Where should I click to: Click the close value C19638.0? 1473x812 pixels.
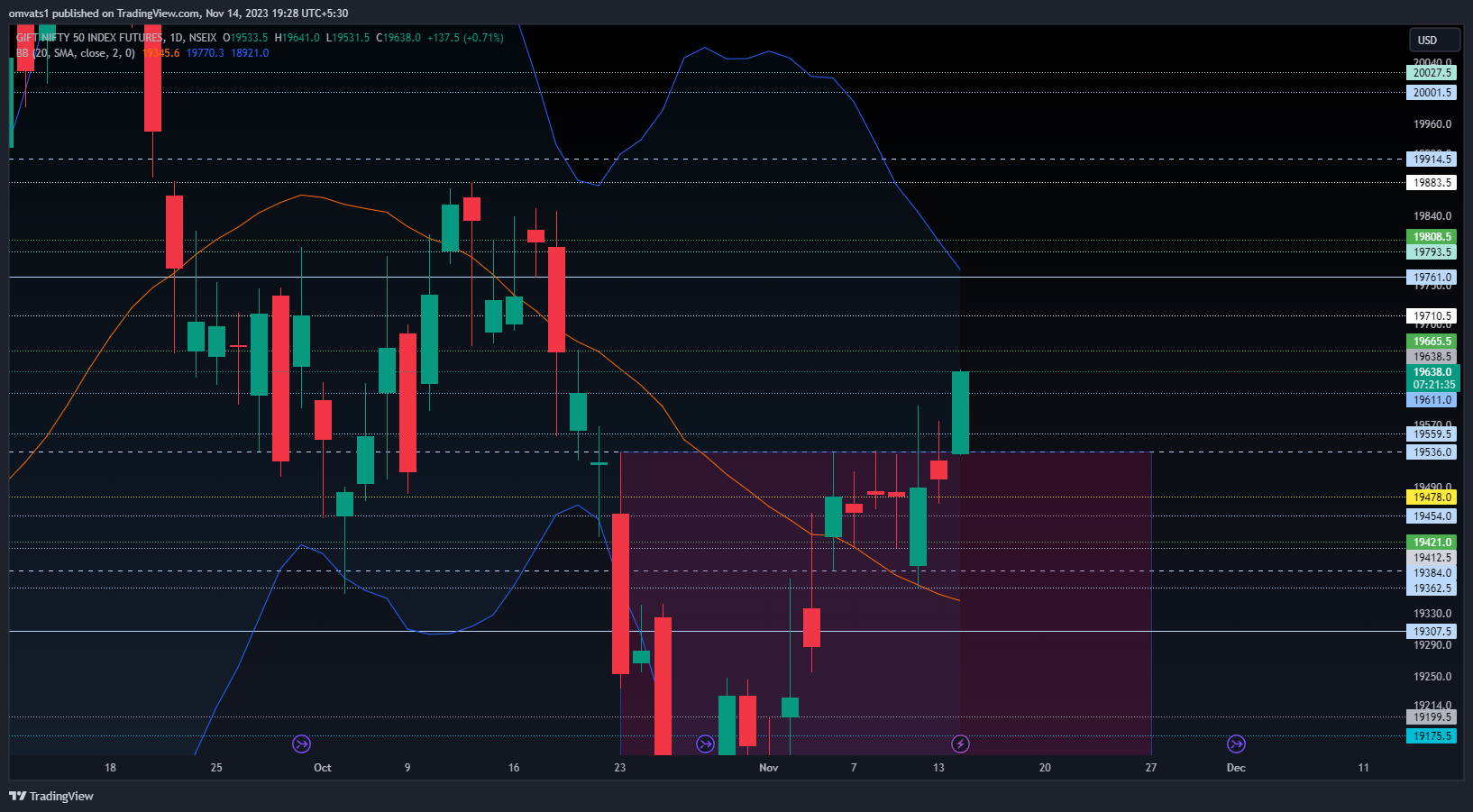click(398, 38)
